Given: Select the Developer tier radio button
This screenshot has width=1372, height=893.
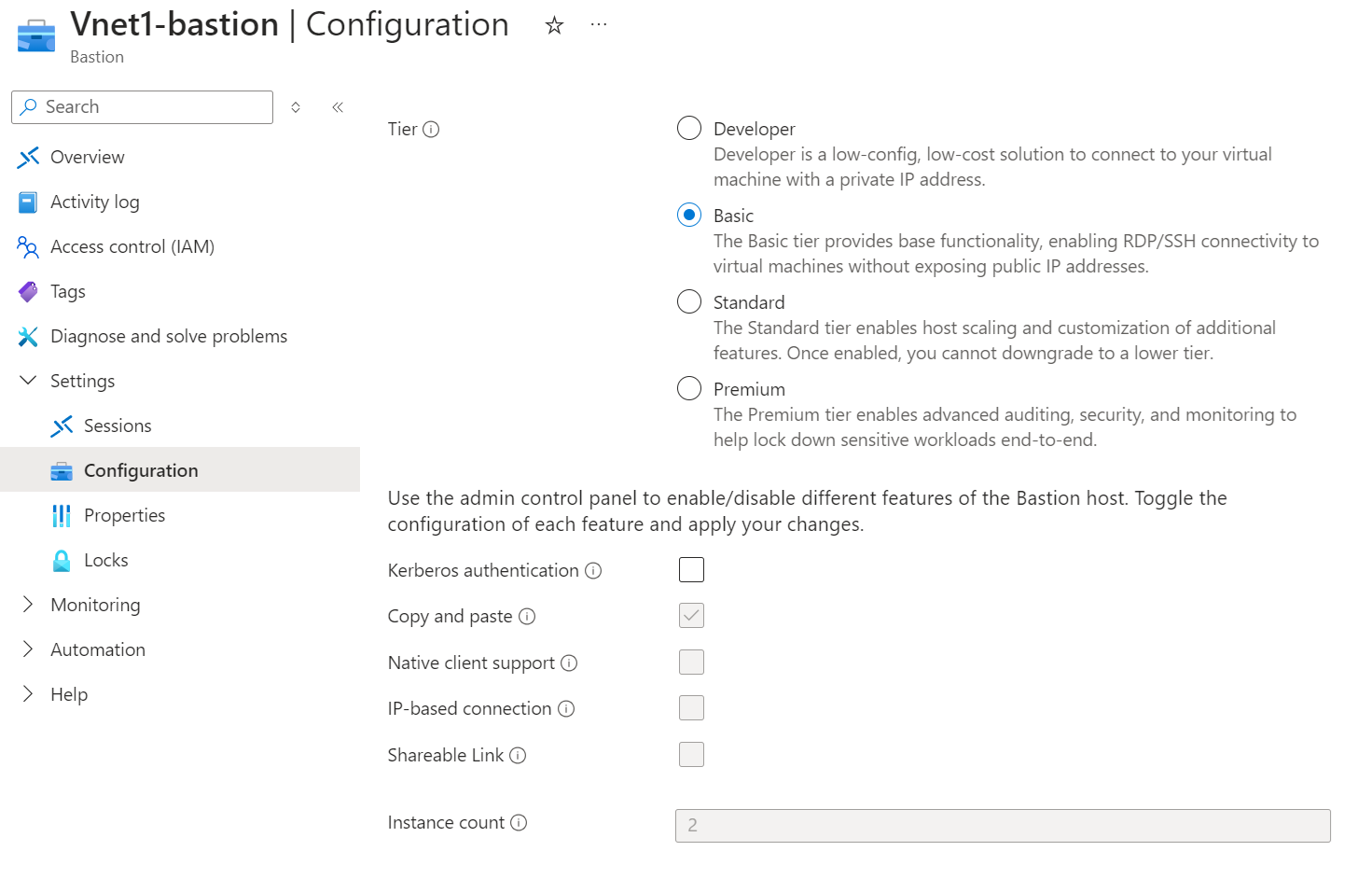Looking at the screenshot, I should pos(689,128).
